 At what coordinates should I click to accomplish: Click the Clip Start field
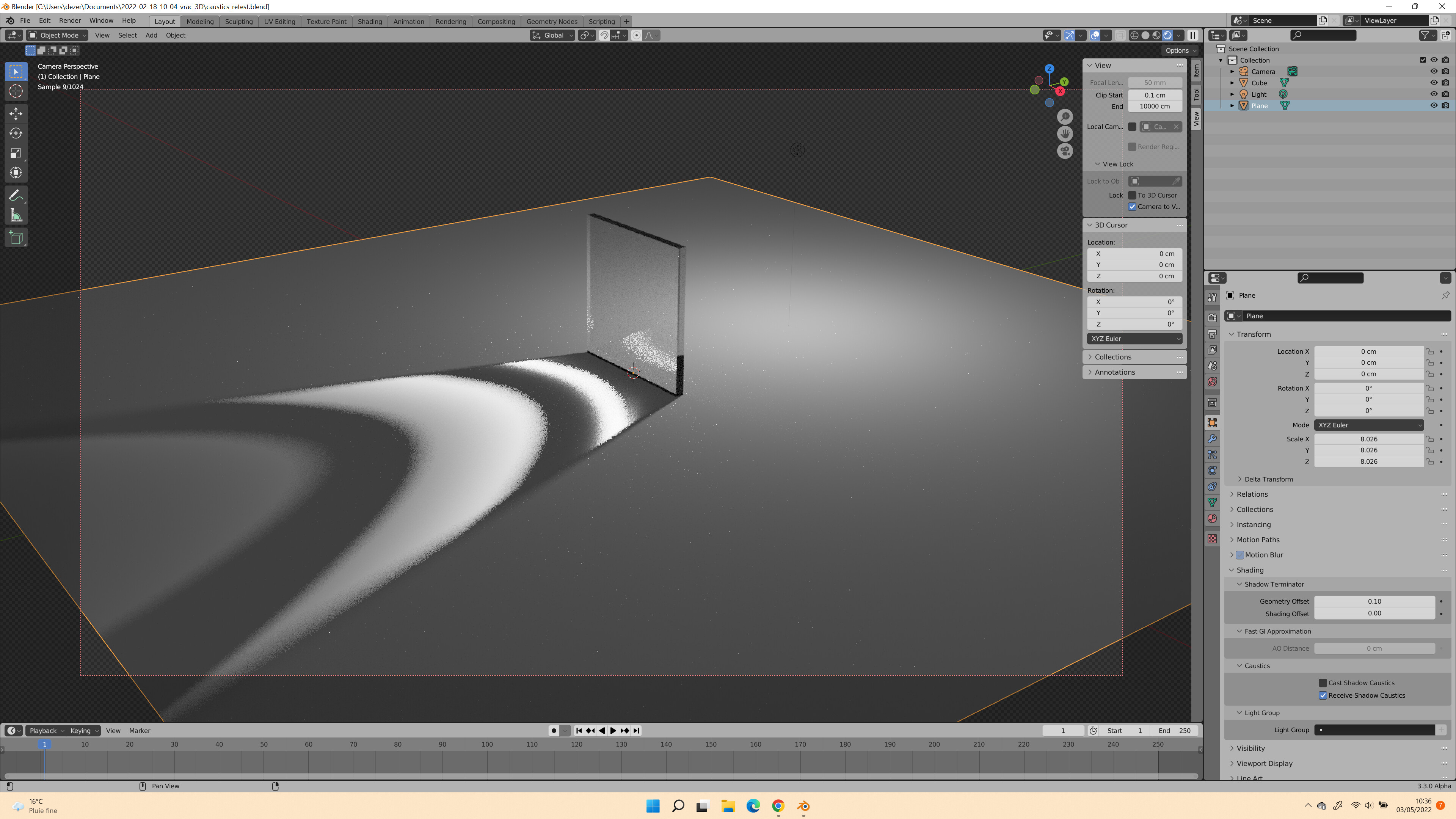1155,95
